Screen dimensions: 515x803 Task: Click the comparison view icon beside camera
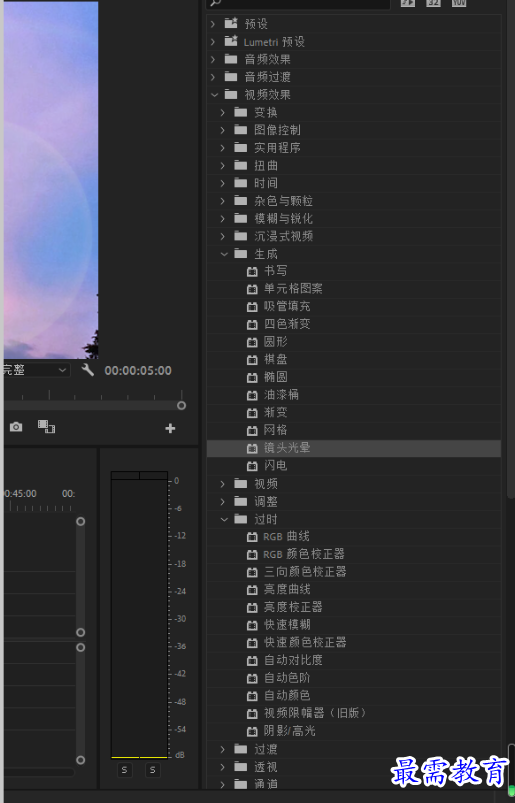[46, 427]
